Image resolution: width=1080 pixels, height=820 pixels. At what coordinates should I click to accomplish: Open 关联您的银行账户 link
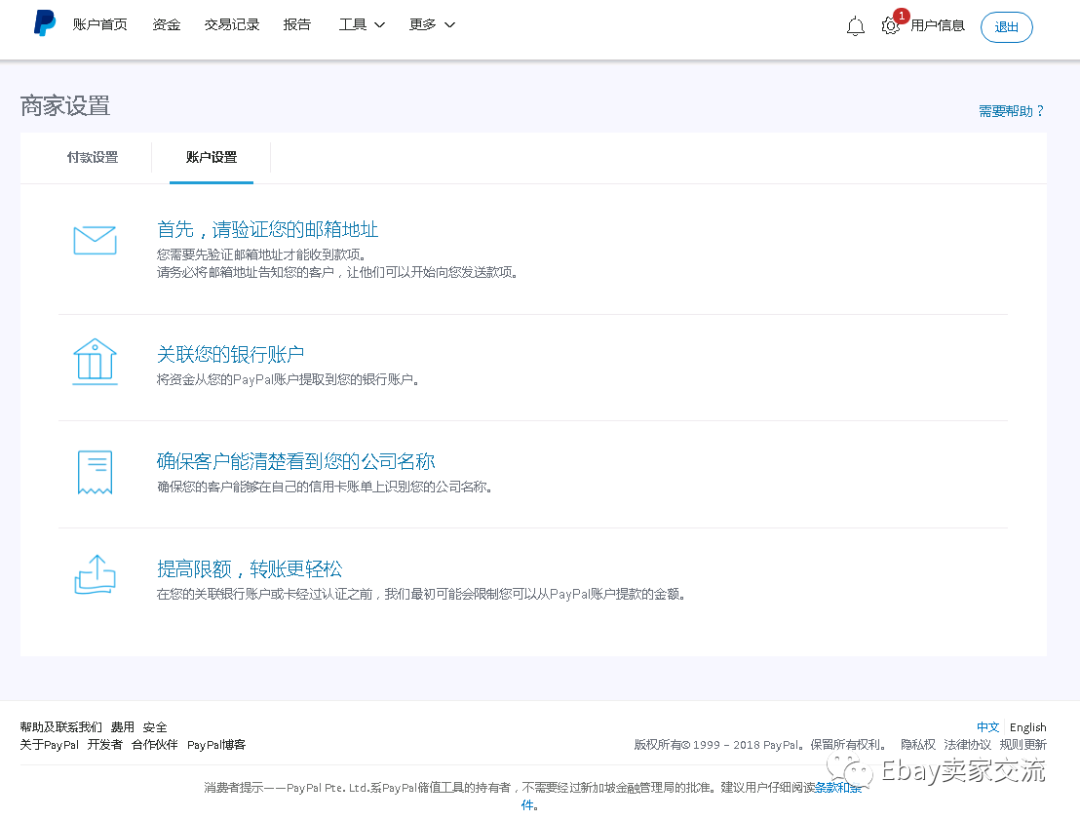(231, 354)
